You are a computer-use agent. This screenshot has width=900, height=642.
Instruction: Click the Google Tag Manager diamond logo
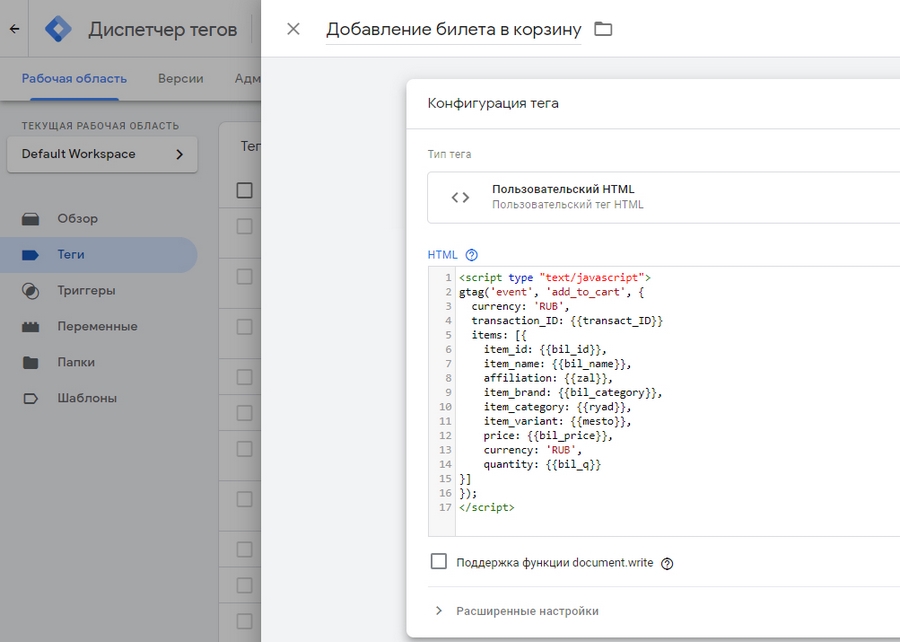click(58, 28)
